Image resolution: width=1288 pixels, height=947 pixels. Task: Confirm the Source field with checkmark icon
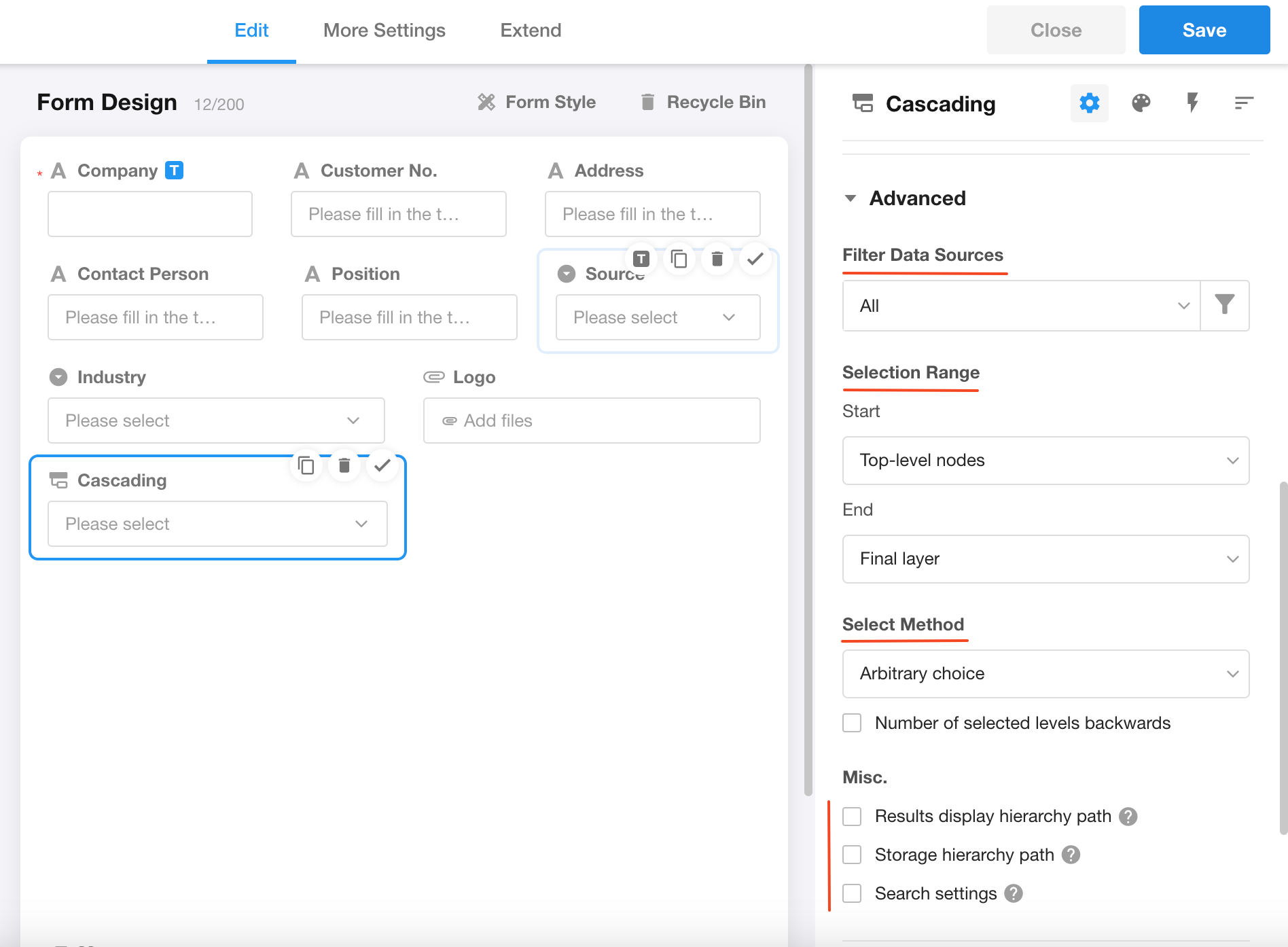755,259
